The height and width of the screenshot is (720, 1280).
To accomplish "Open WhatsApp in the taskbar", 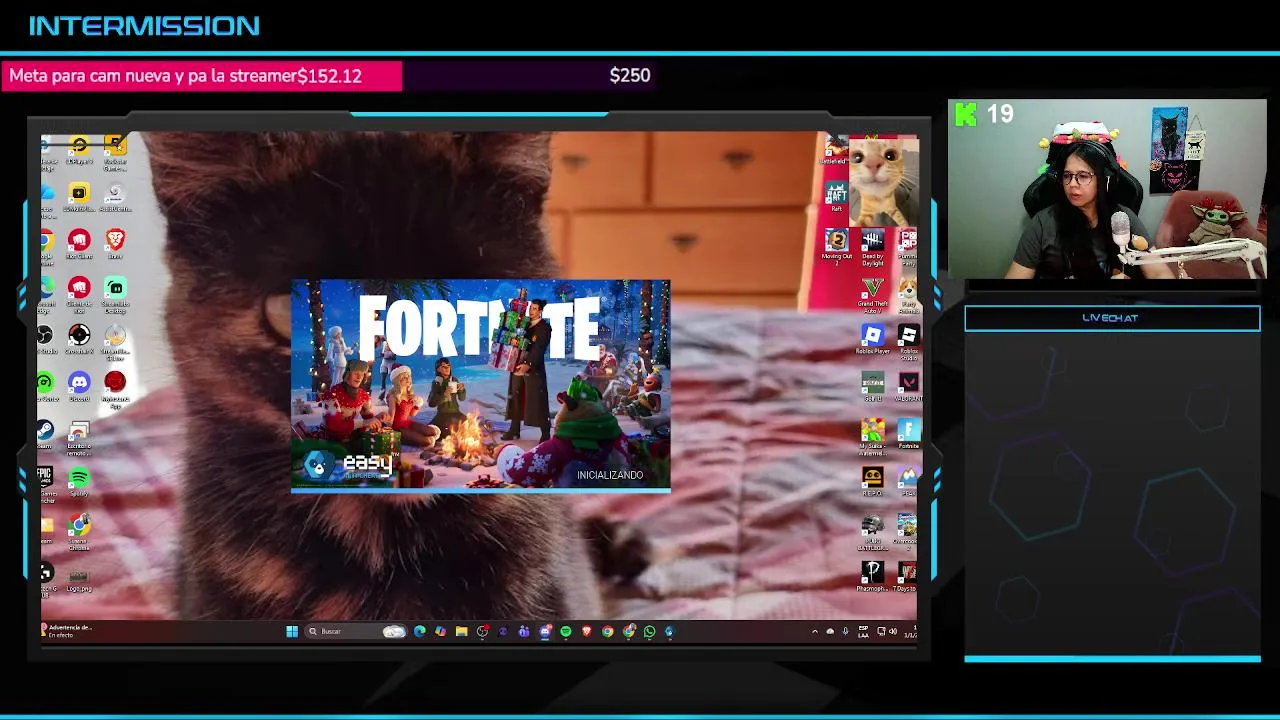I will [x=649, y=631].
